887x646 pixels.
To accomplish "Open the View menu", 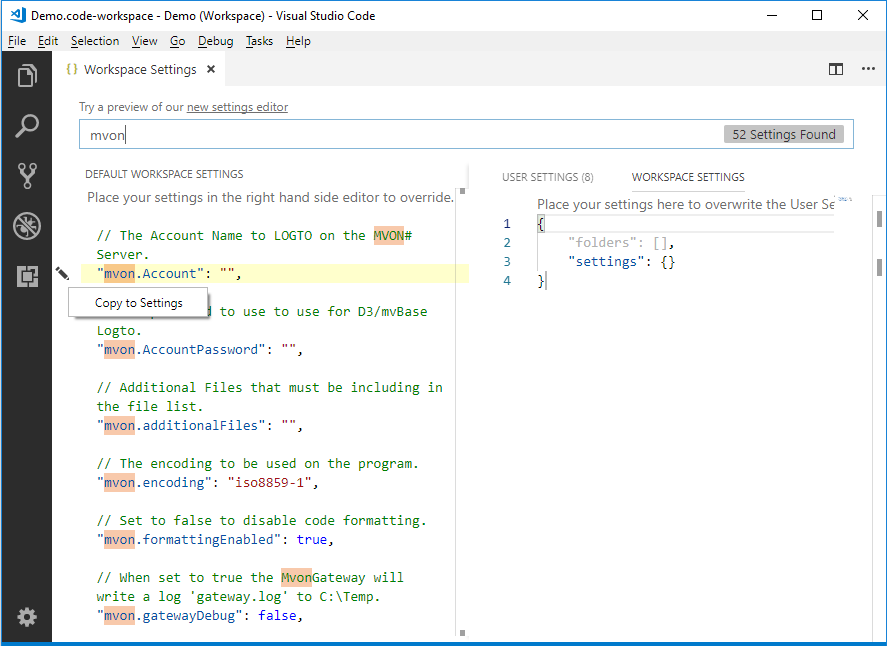I will click(x=144, y=41).
